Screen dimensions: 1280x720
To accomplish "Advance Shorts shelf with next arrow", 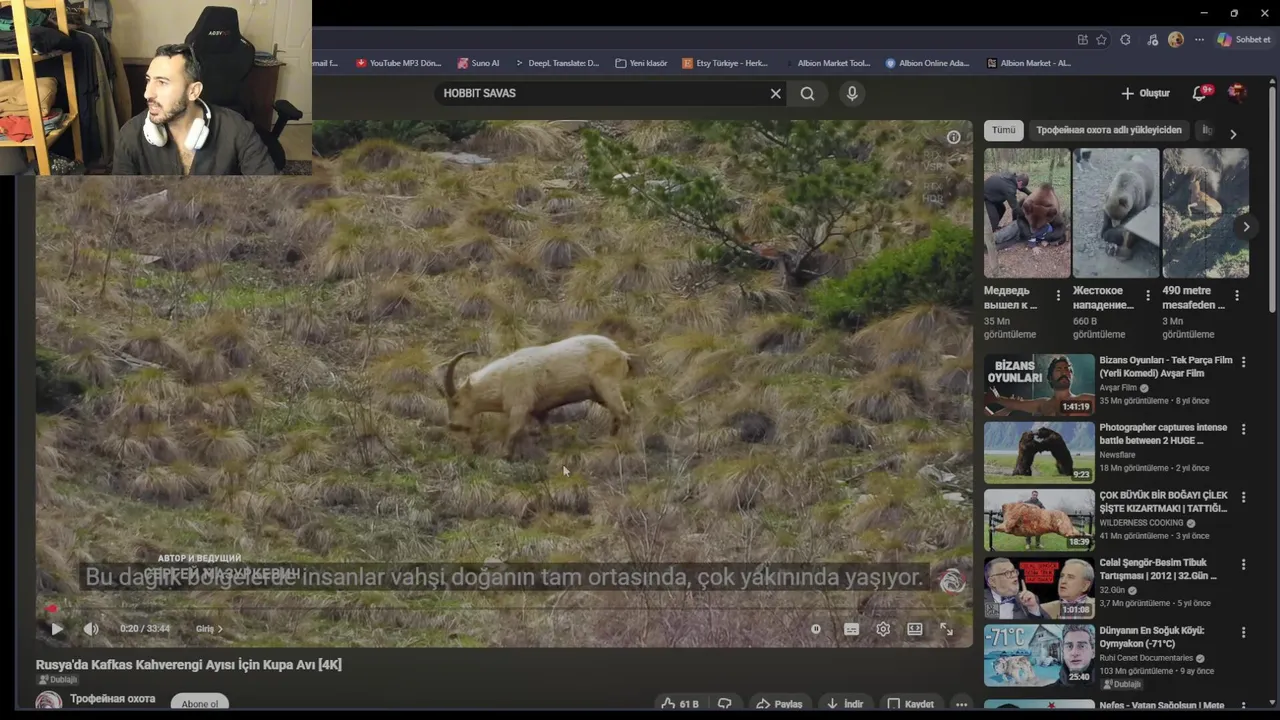I will pyautogui.click(x=1246, y=227).
